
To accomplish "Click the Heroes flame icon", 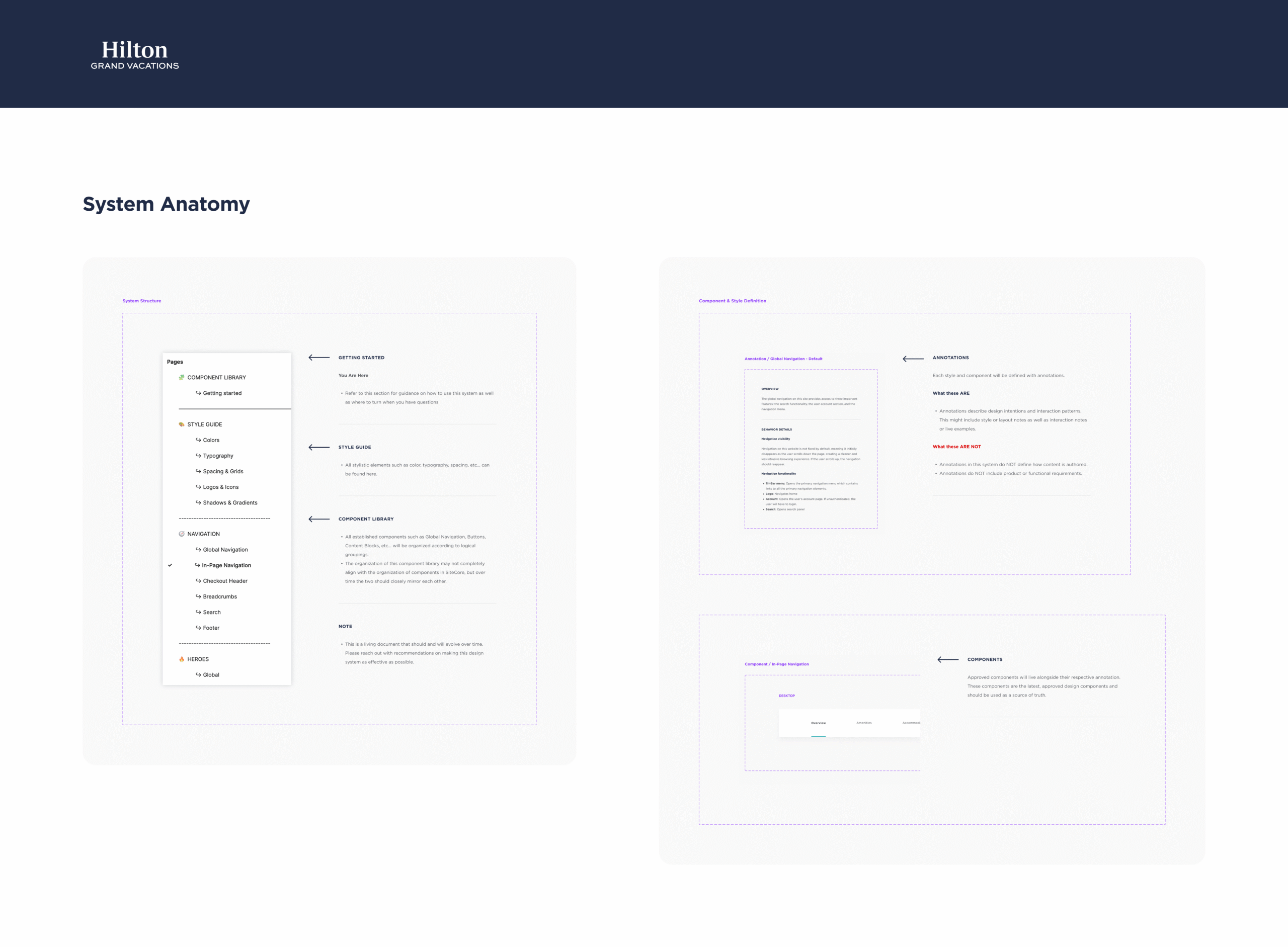I will pos(181,659).
